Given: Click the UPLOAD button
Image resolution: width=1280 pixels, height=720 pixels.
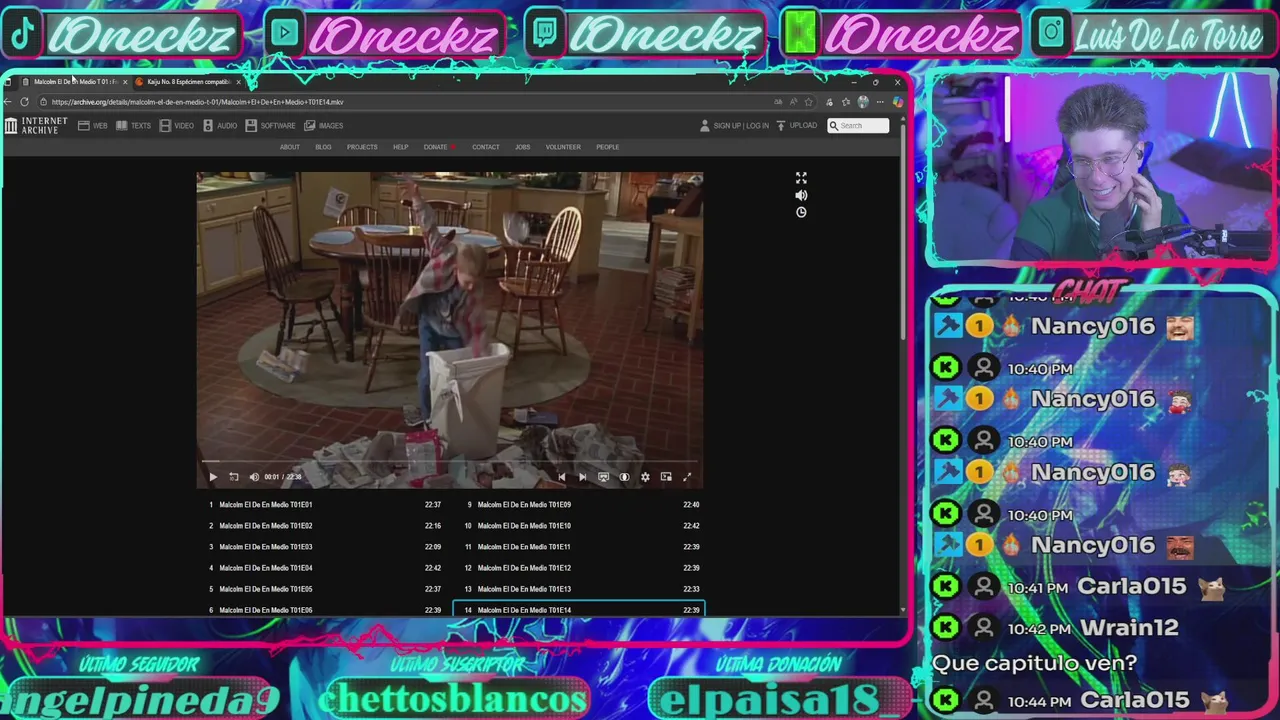Looking at the screenshot, I should tap(797, 125).
